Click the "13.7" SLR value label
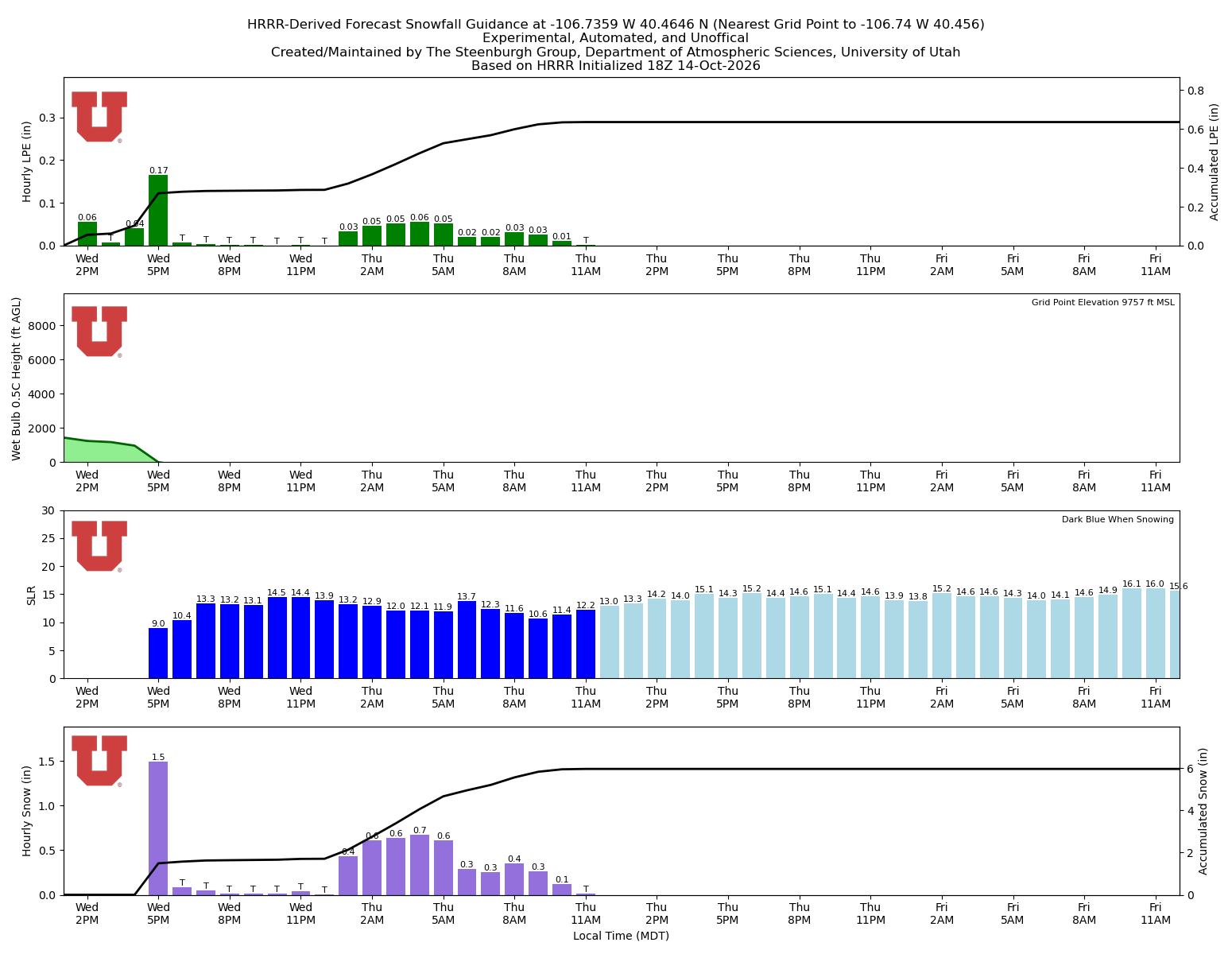The image size is (1232, 954). click(x=467, y=596)
